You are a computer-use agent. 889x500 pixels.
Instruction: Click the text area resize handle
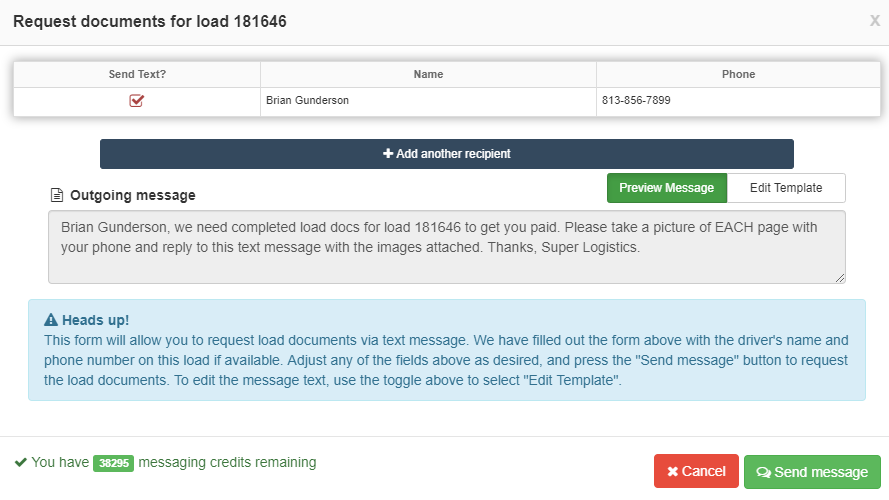(840, 278)
